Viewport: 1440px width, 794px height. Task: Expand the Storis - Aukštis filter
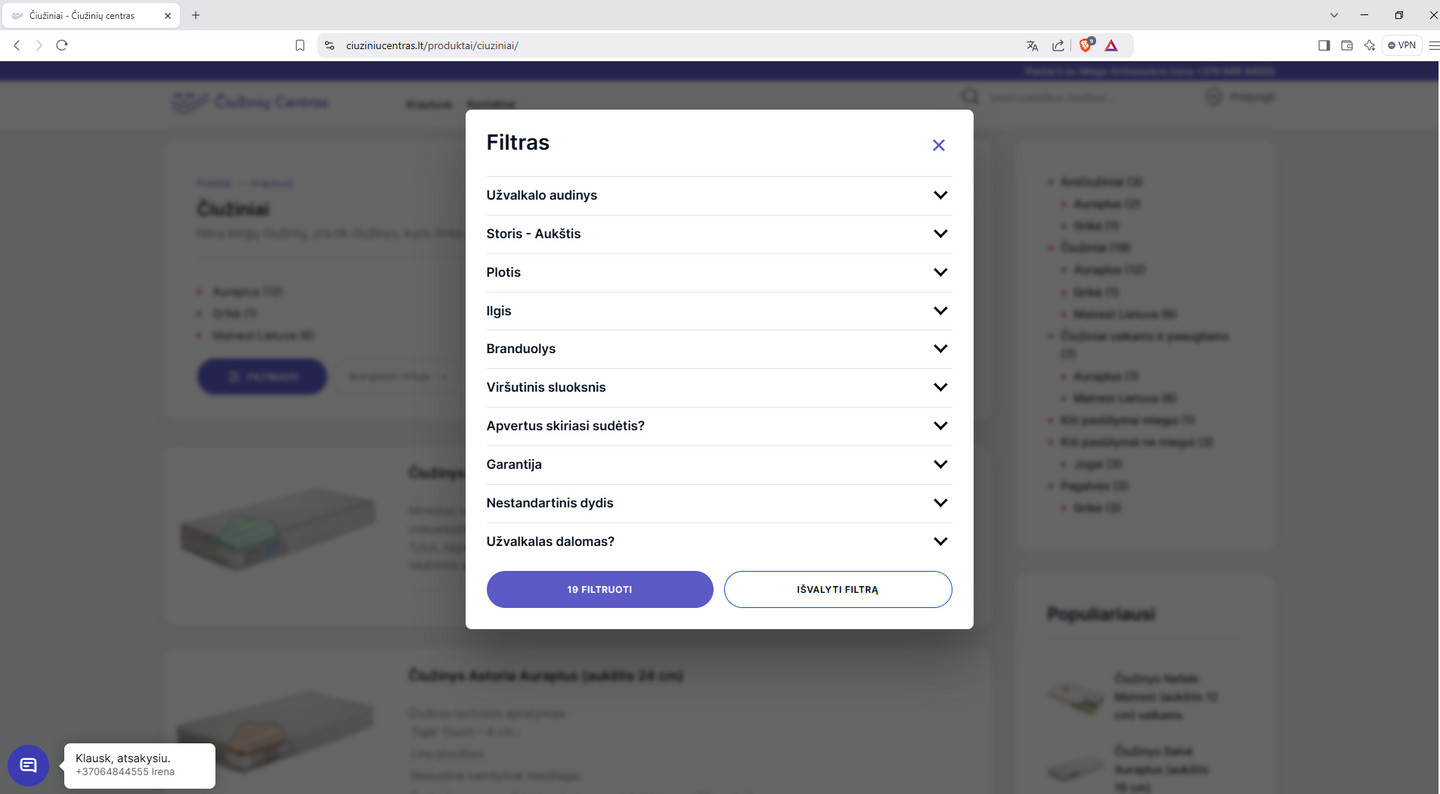[x=719, y=234]
